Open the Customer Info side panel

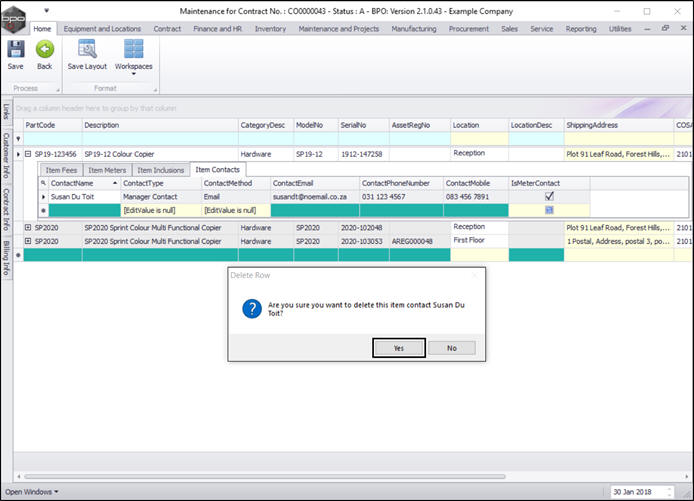6,155
